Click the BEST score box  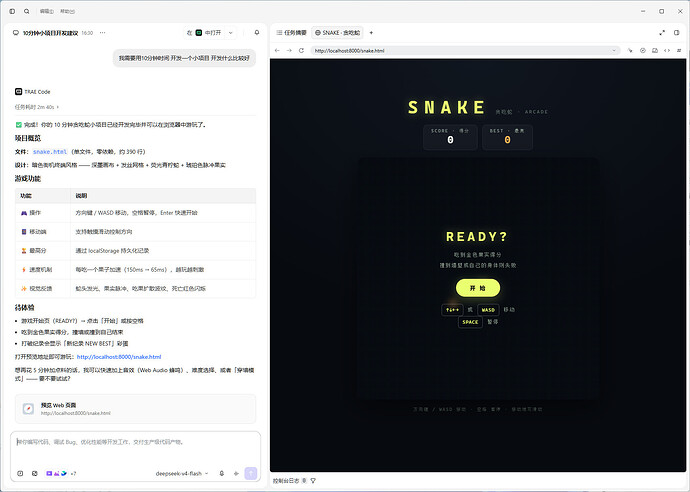tap(507, 137)
